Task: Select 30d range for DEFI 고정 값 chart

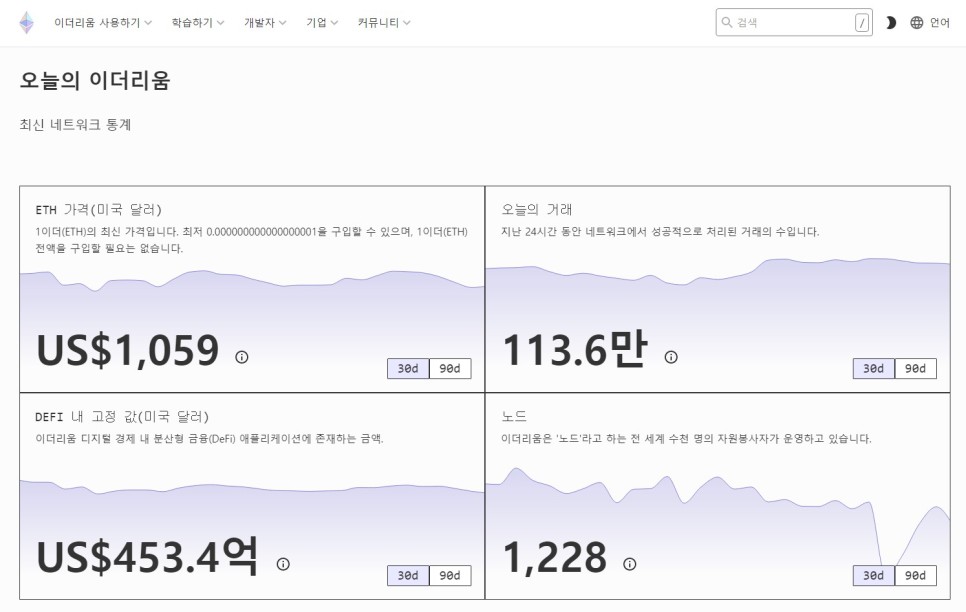Action: (x=408, y=576)
